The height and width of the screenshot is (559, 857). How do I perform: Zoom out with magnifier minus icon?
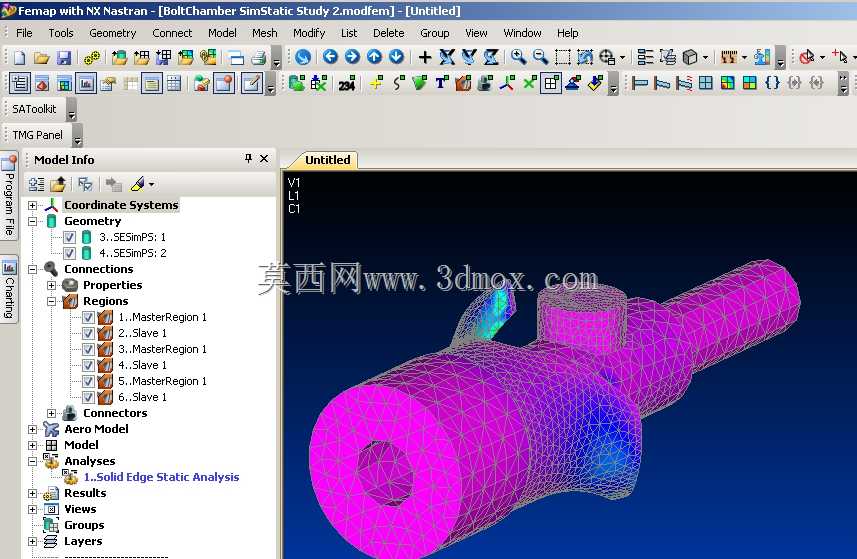540,57
